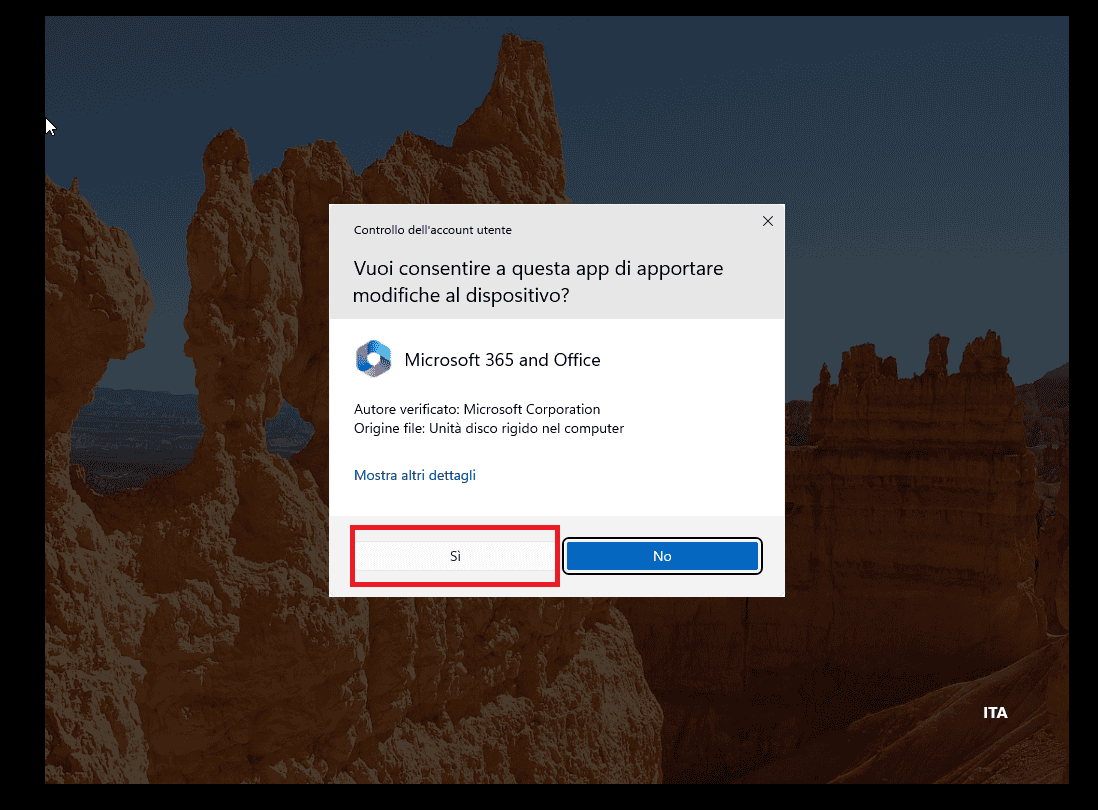Click the Origine file: Unità disco rigido line

489,428
